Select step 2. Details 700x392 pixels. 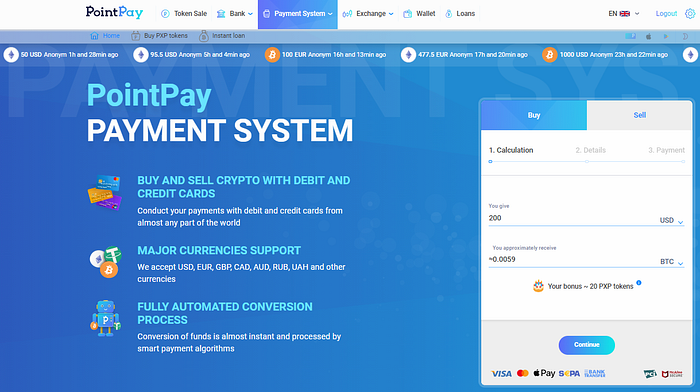pos(590,150)
